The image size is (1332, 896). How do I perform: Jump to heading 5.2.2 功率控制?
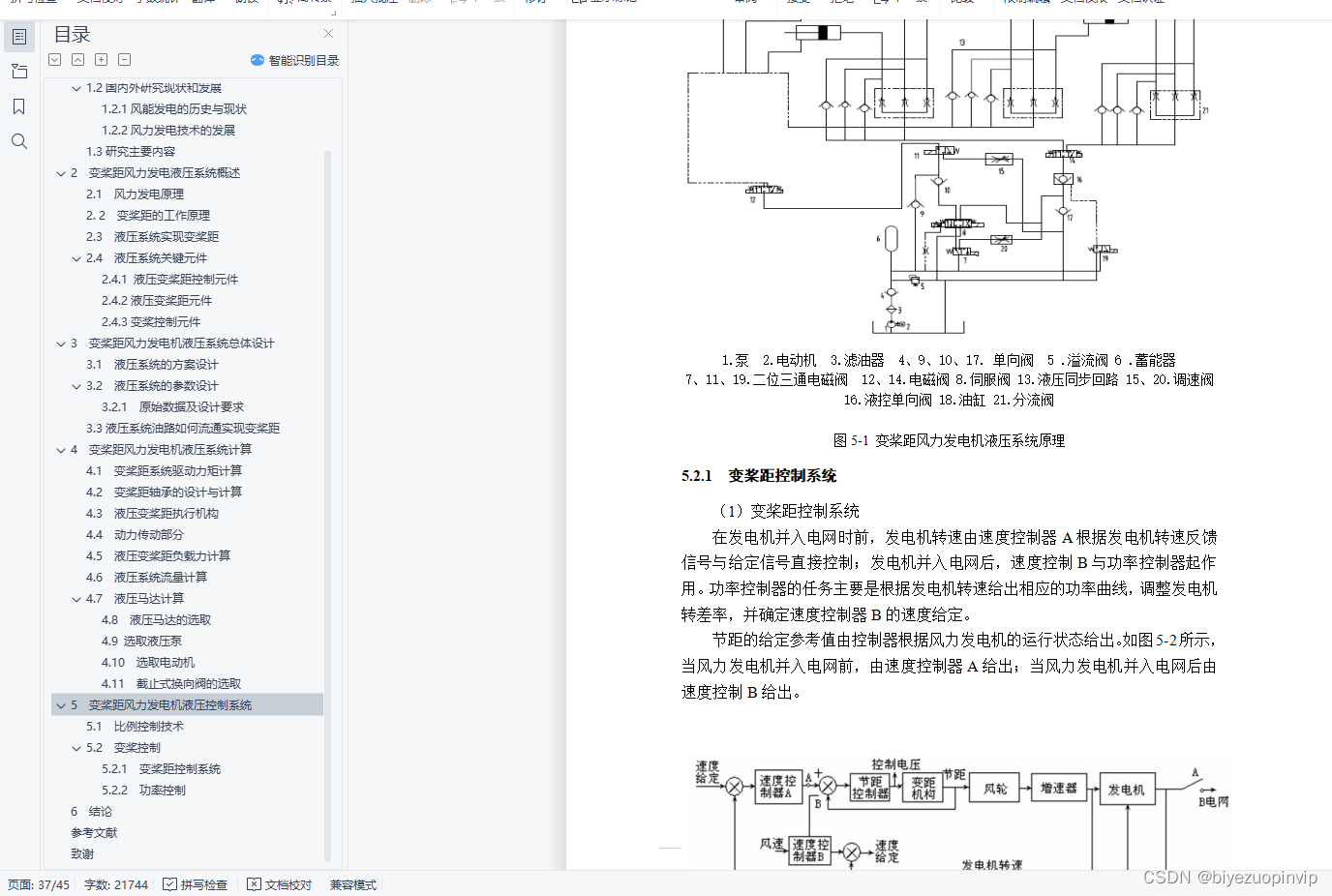141,790
